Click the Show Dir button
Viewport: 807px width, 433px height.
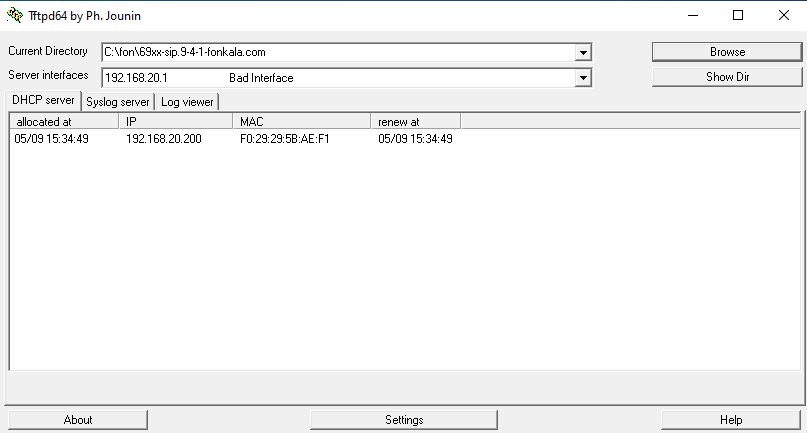pyautogui.click(x=726, y=77)
